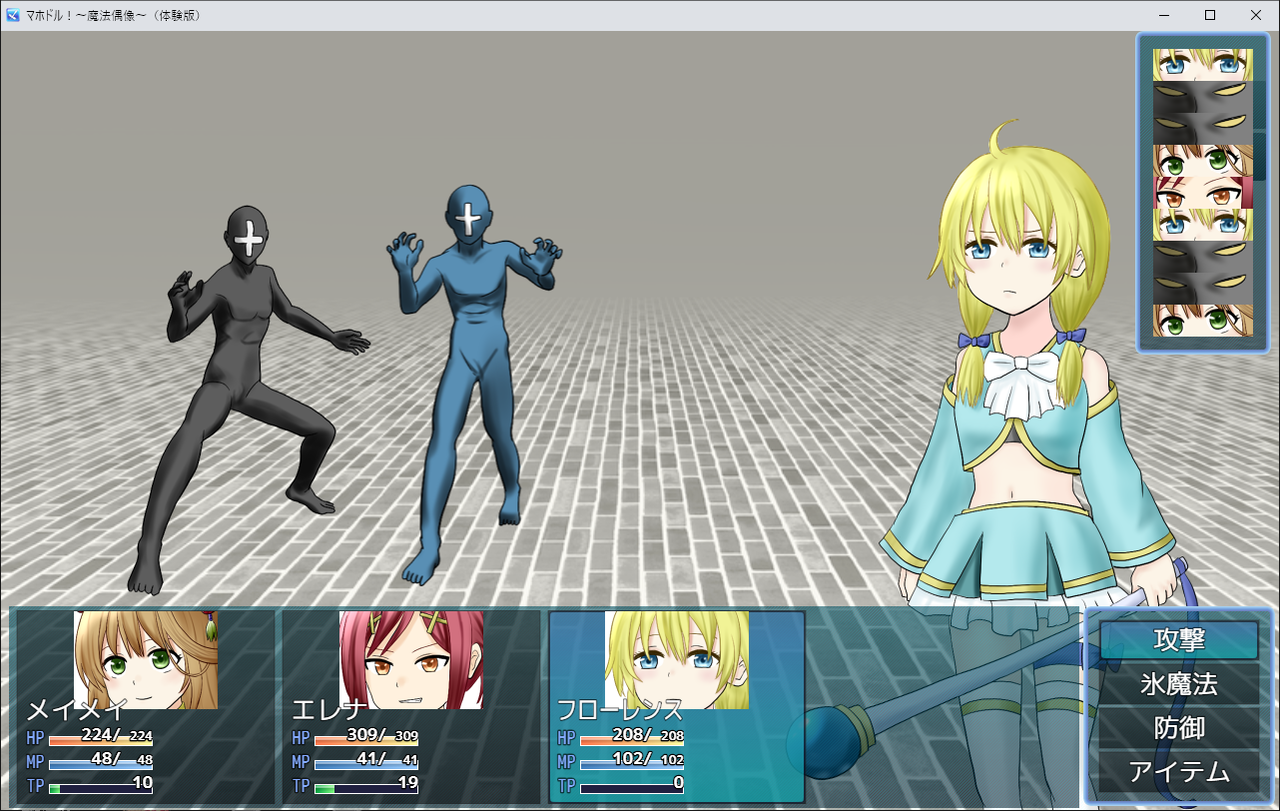Minimize the game window
Viewport: 1280px width, 811px height.
[1164, 15]
